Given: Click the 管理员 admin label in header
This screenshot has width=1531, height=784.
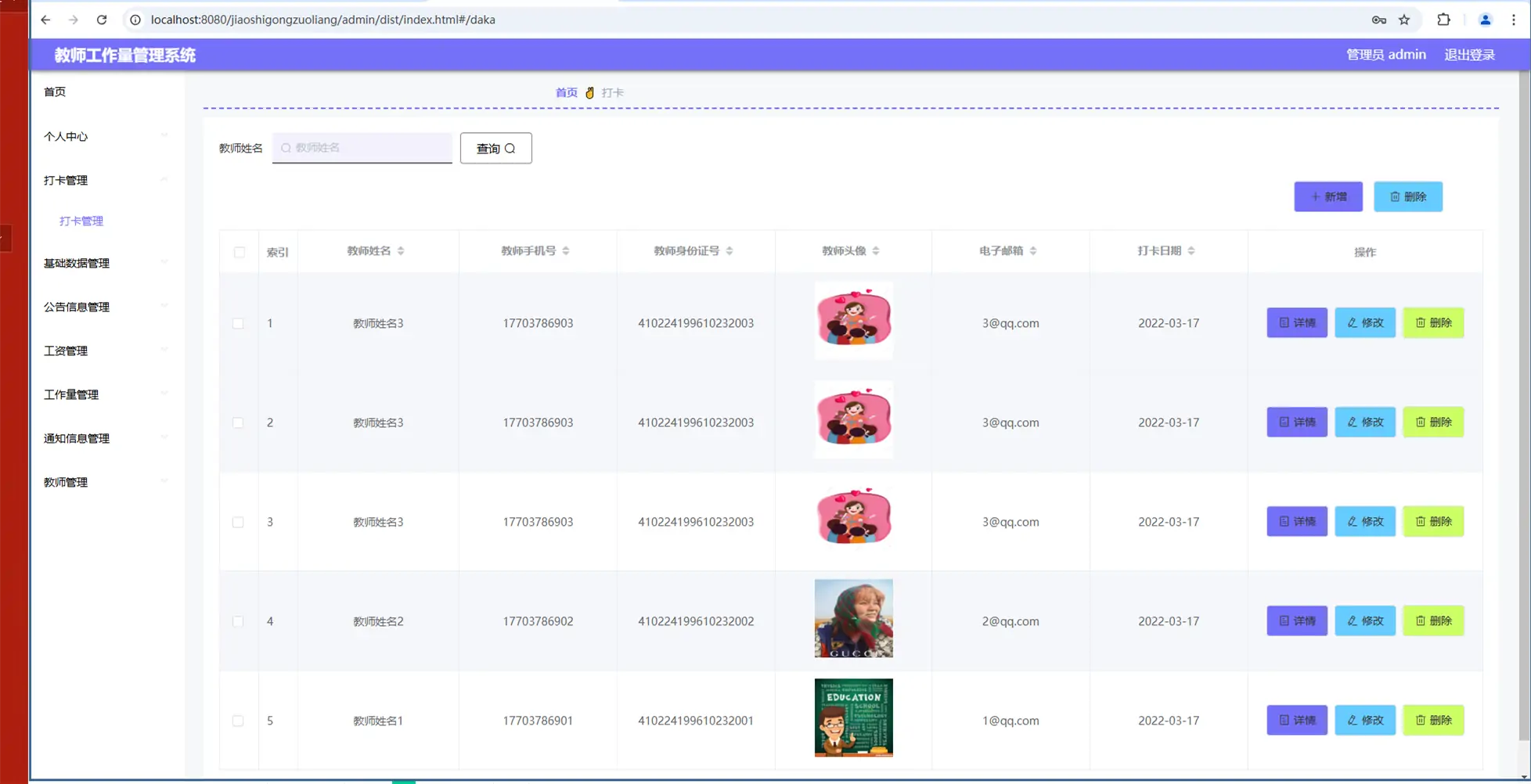Looking at the screenshot, I should pos(1385,55).
